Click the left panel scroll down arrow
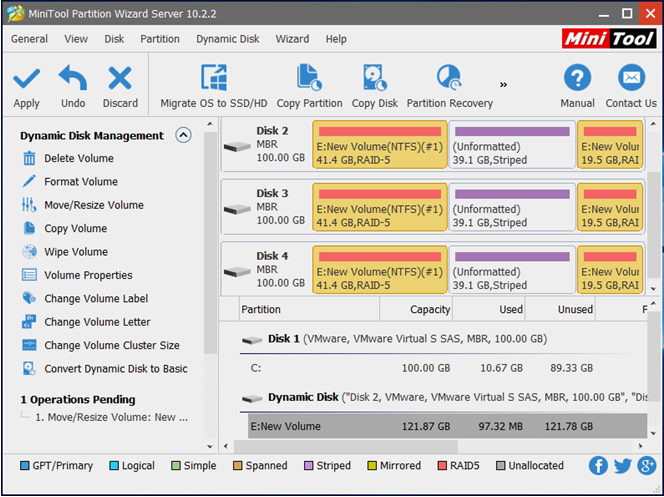The image size is (664, 497). pyautogui.click(x=210, y=446)
